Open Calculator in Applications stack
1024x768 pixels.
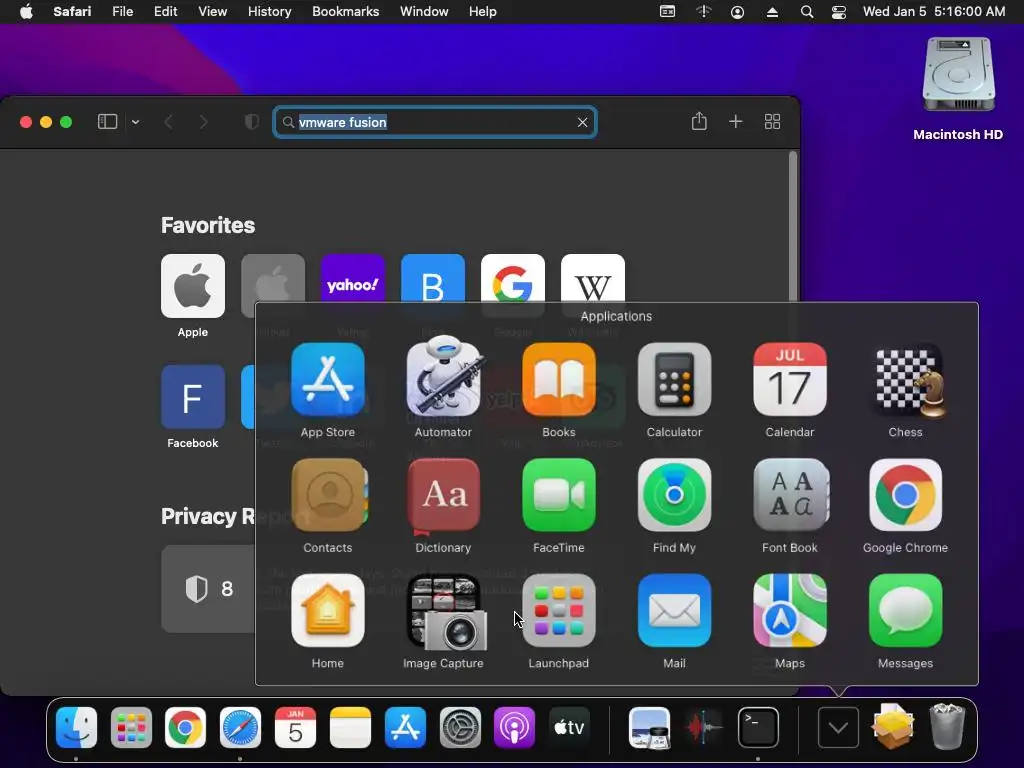click(674, 379)
